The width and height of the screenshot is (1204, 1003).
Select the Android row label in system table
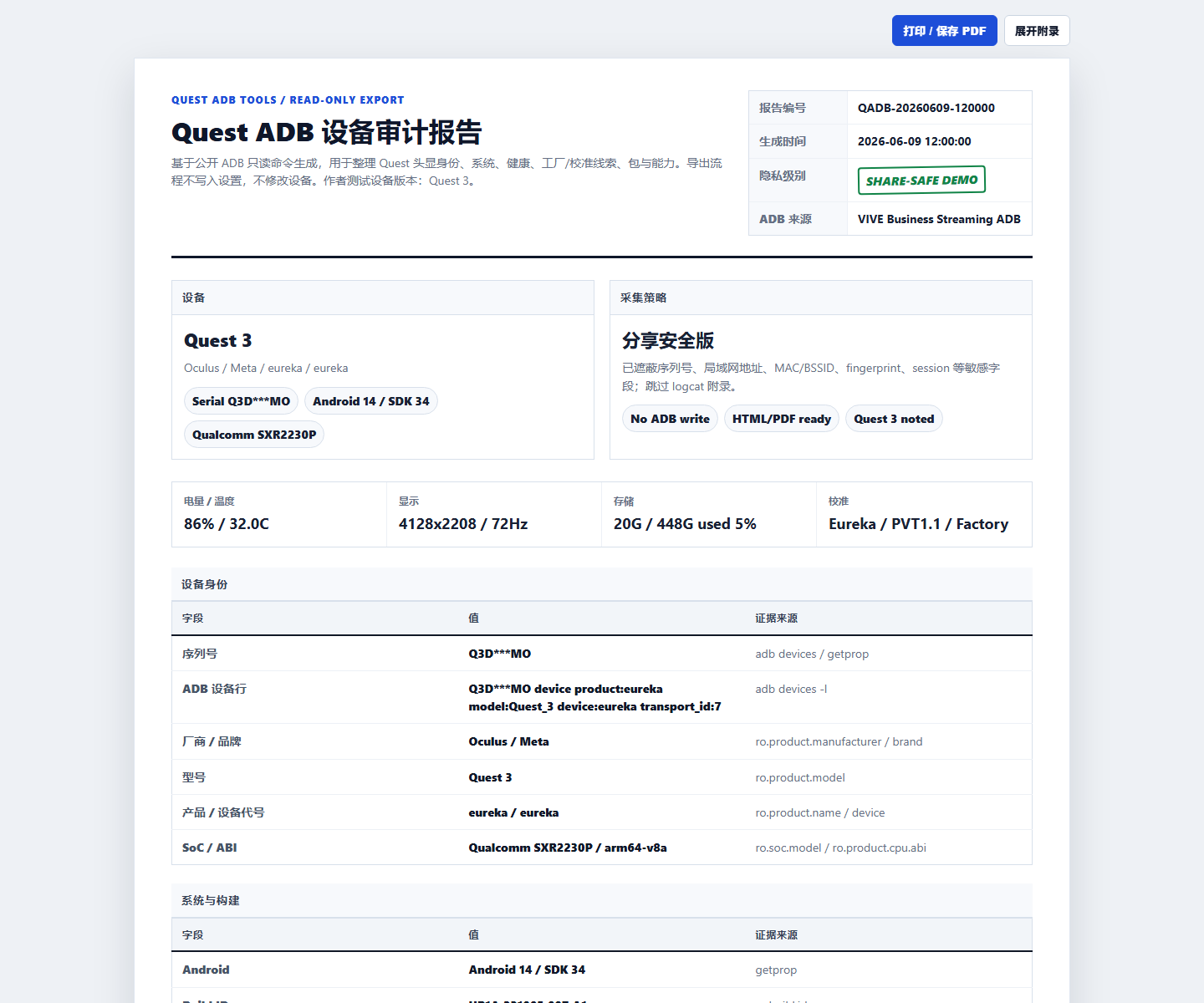pyautogui.click(x=206, y=970)
